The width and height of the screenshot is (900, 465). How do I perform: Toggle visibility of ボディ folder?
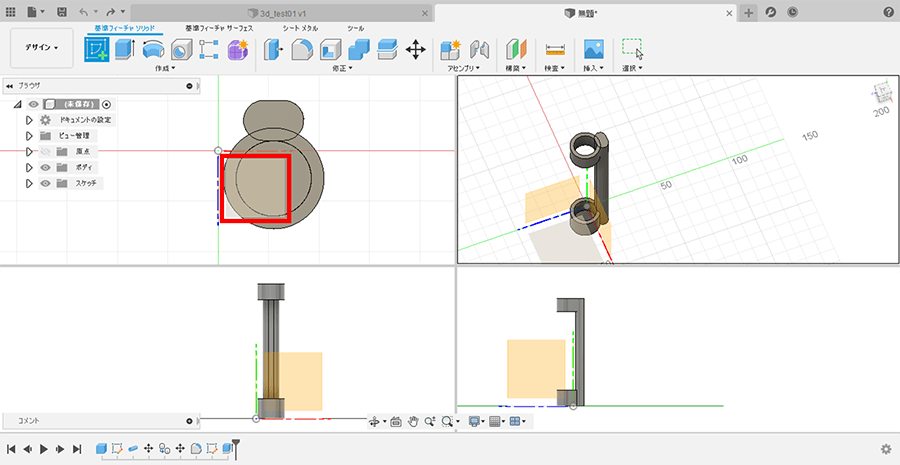click(45, 167)
